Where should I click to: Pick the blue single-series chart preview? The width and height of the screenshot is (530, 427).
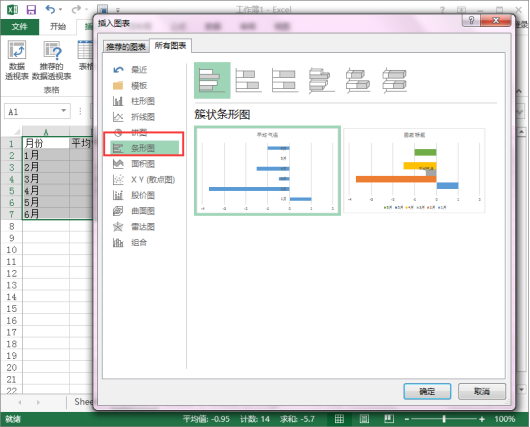click(267, 171)
